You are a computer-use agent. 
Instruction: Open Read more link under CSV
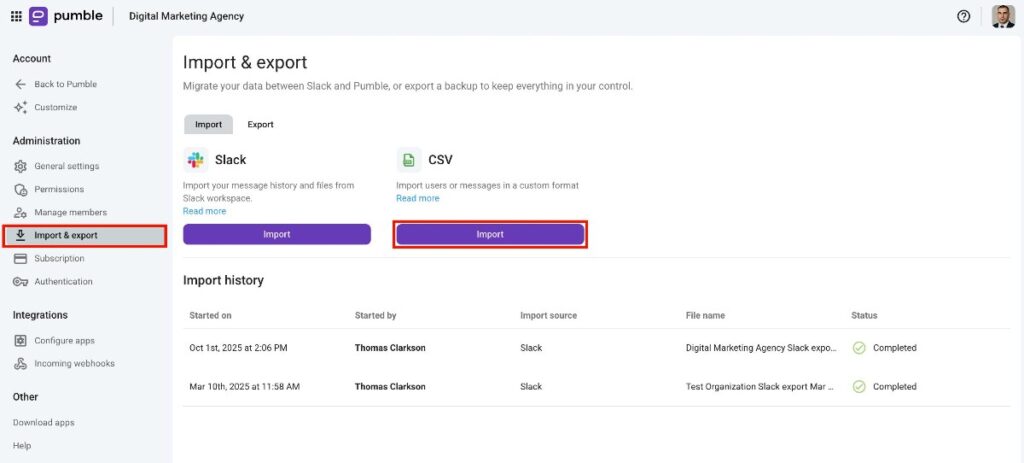click(x=417, y=198)
